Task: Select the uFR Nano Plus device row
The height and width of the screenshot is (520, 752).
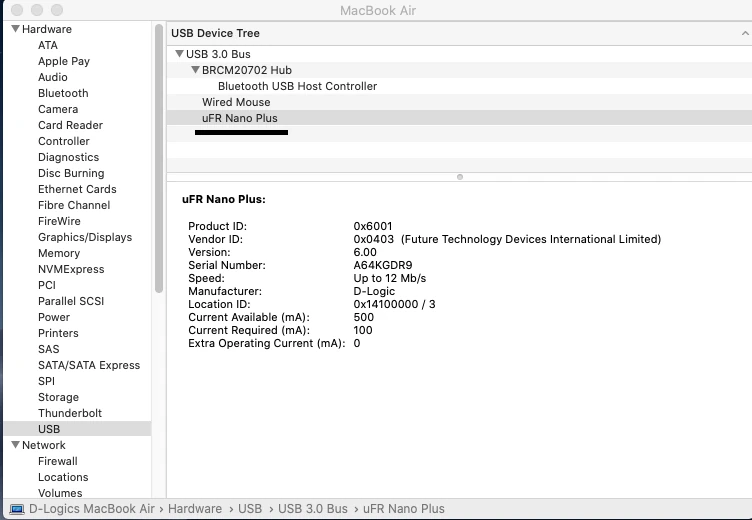Action: [459, 118]
